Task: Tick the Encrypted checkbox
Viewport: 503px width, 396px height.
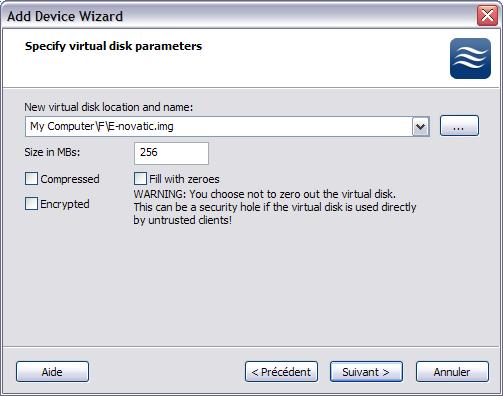Action: tap(31, 203)
